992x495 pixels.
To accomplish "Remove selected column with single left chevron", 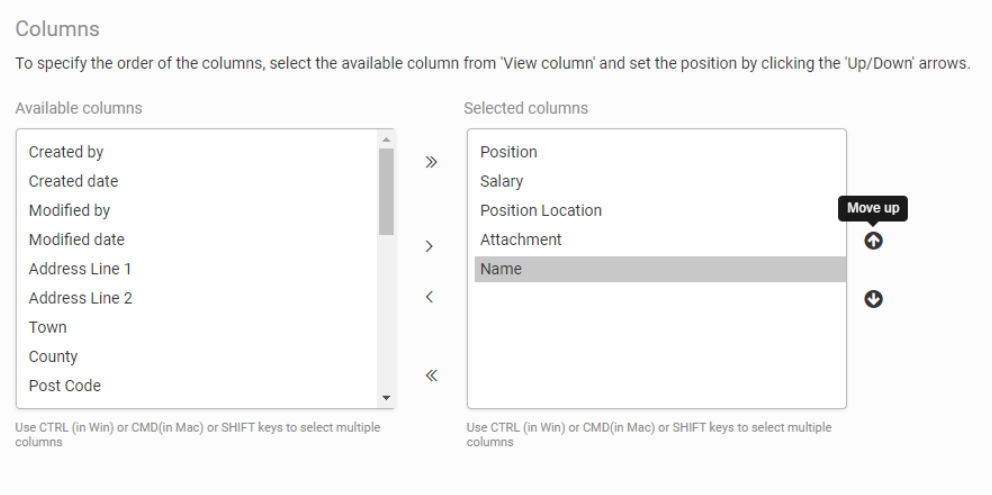I will pyautogui.click(x=429, y=296).
